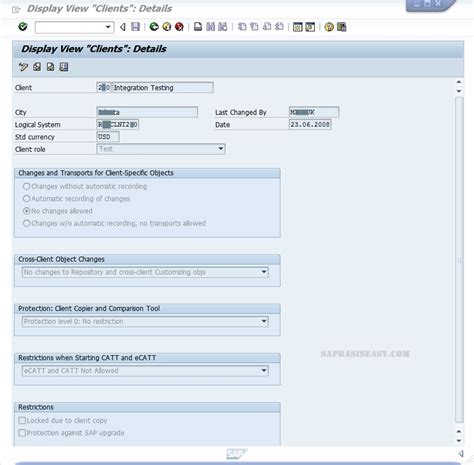
Task: Click the Date field 23.06.2008
Action: pos(310,125)
